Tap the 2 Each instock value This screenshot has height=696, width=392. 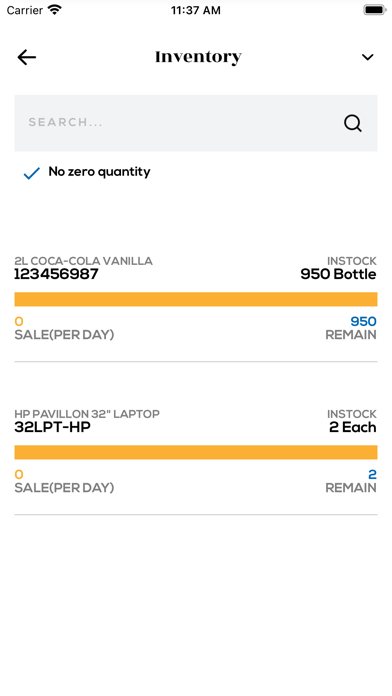pos(352,427)
